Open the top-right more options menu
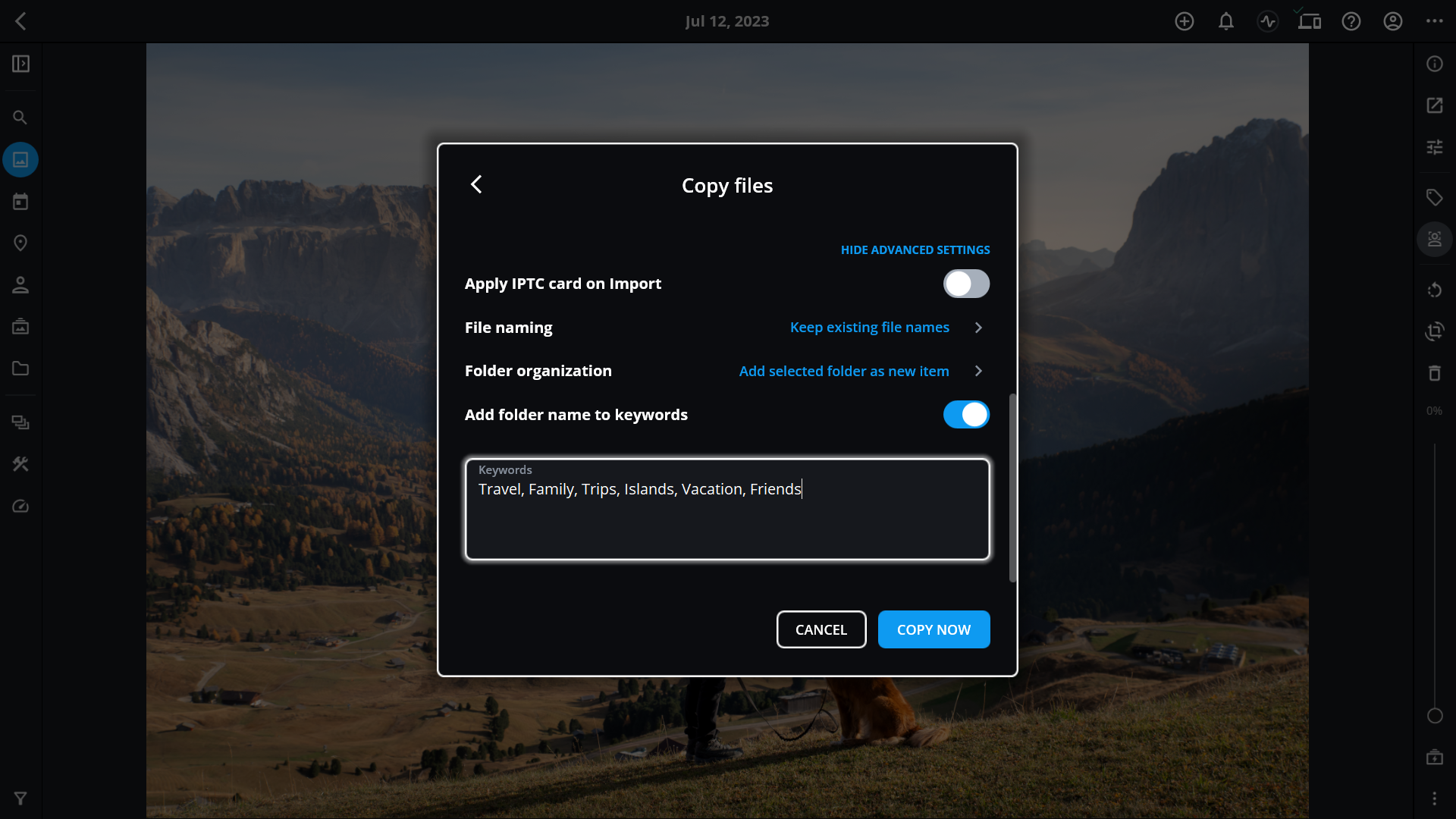Image resolution: width=1456 pixels, height=819 pixels. (1434, 21)
